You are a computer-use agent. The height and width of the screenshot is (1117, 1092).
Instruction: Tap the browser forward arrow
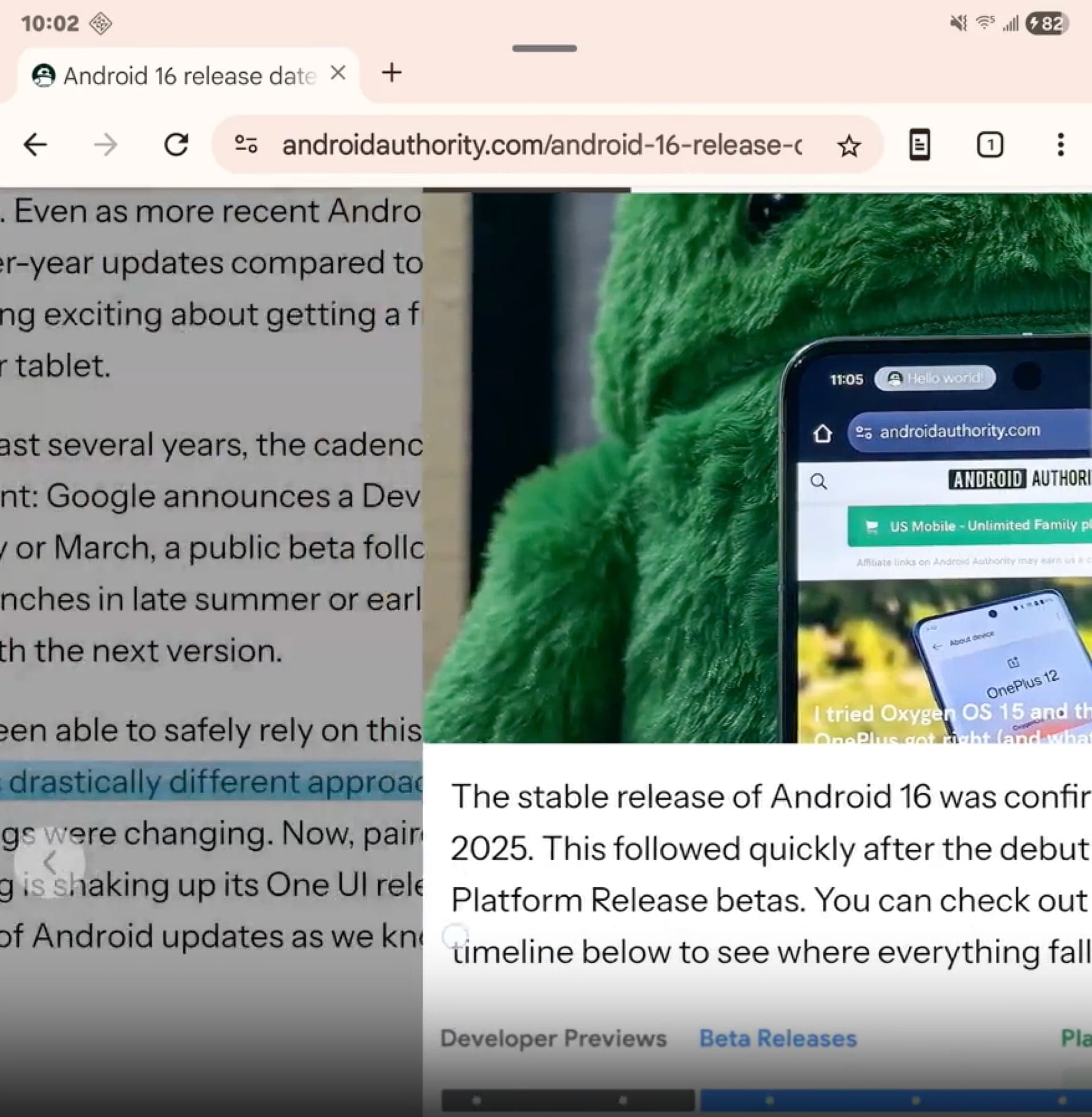(106, 144)
